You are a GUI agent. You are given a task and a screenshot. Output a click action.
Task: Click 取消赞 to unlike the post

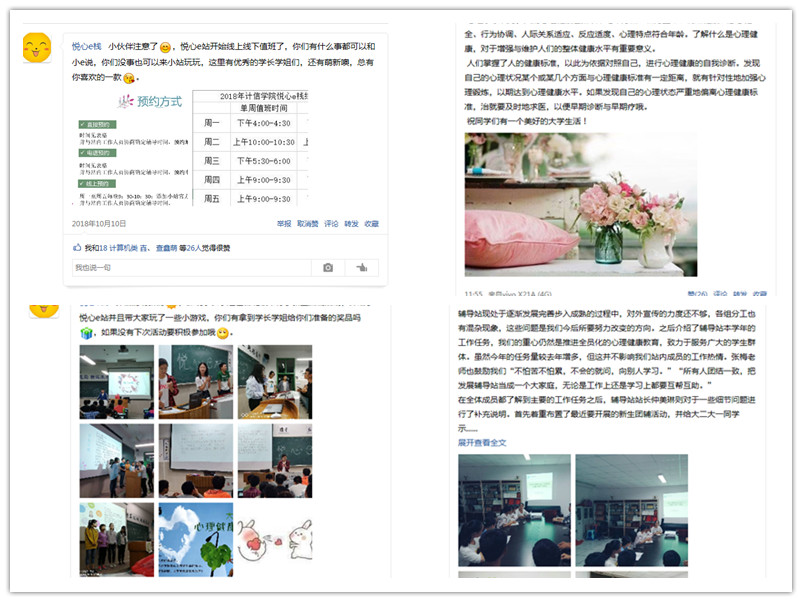tap(307, 224)
